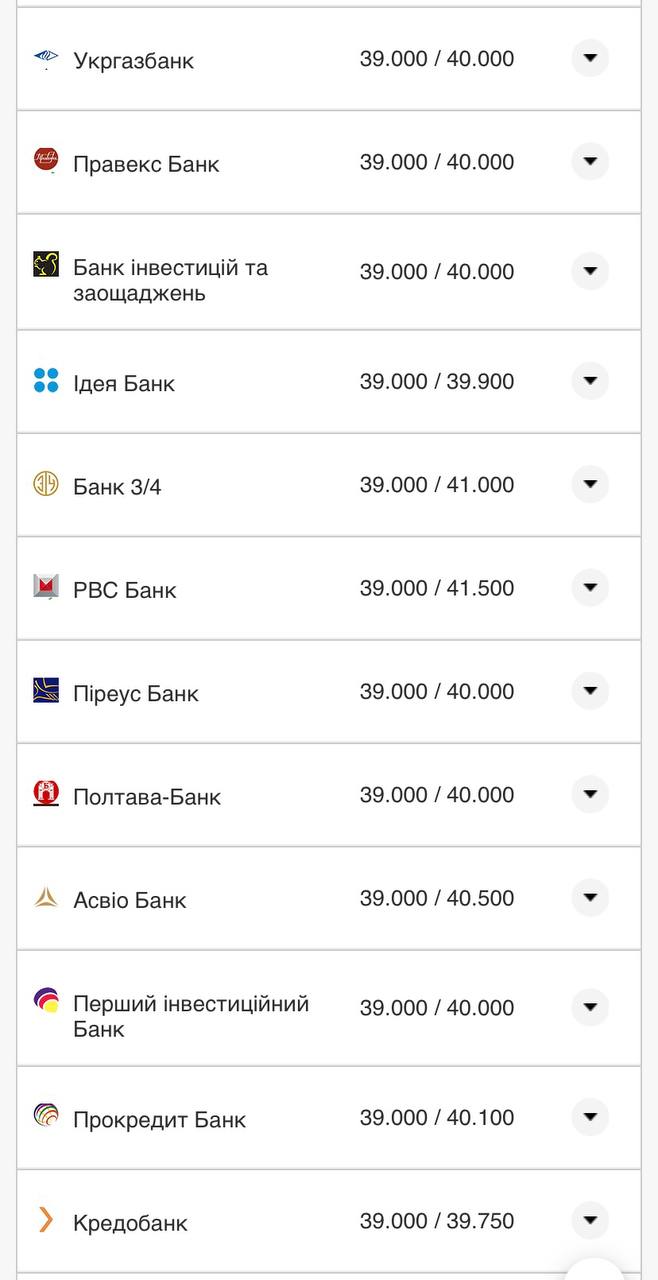Expand the Укргазбанк rate details
Image resolution: width=658 pixels, height=1280 pixels.
590,58
